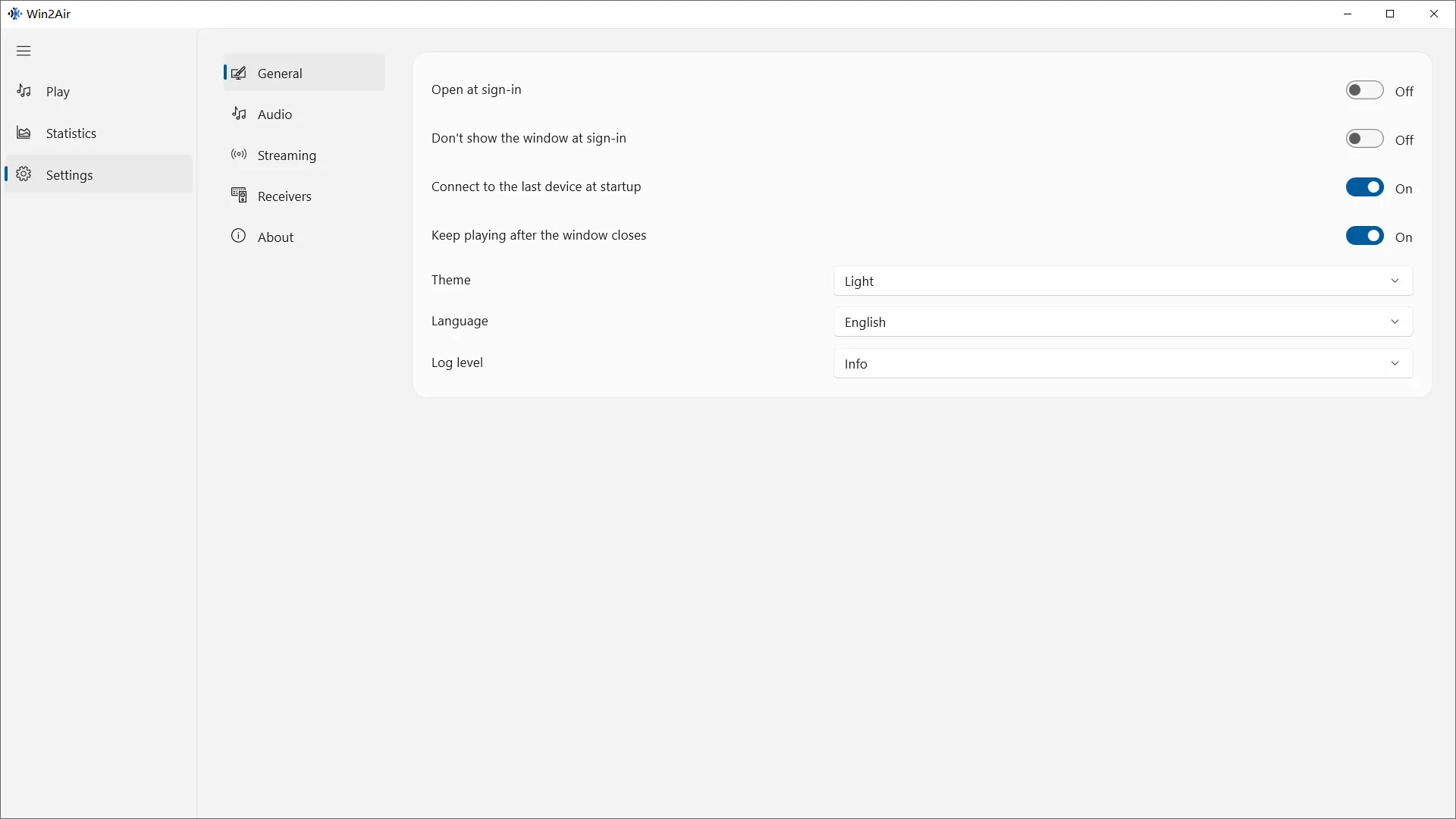This screenshot has height=819, width=1456.
Task: Click the Settings gear icon
Action: [24, 174]
